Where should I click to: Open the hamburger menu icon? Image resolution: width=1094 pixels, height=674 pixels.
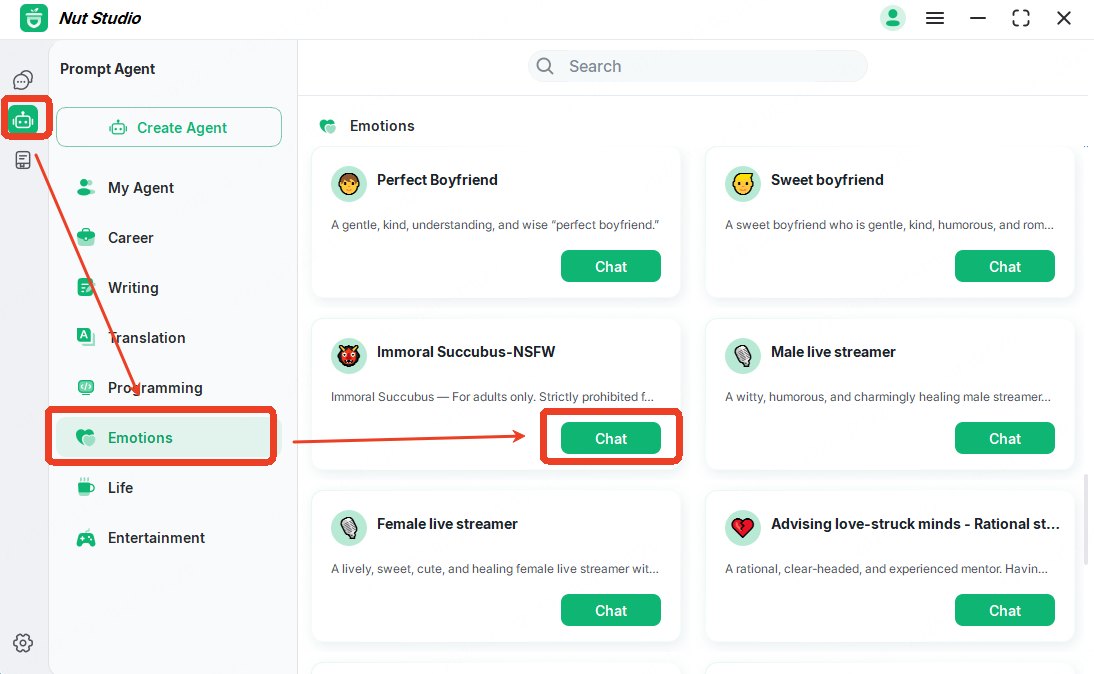coord(935,18)
